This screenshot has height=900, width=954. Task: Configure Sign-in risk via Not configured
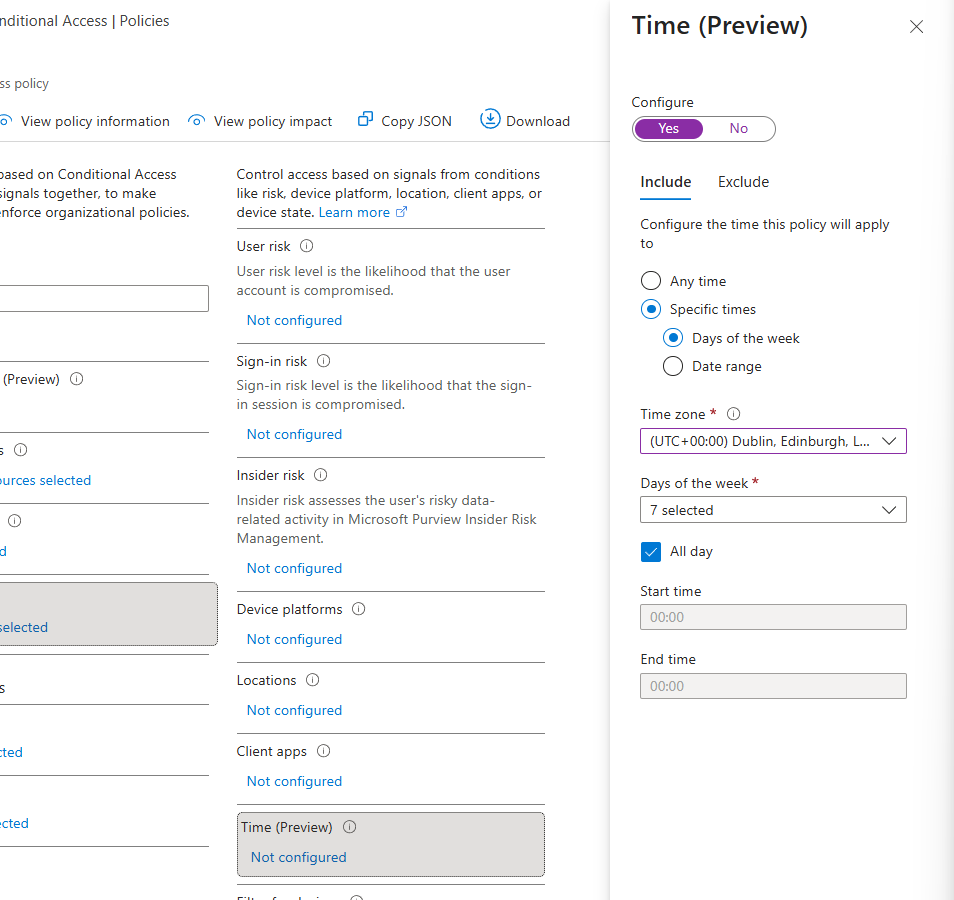click(x=294, y=434)
